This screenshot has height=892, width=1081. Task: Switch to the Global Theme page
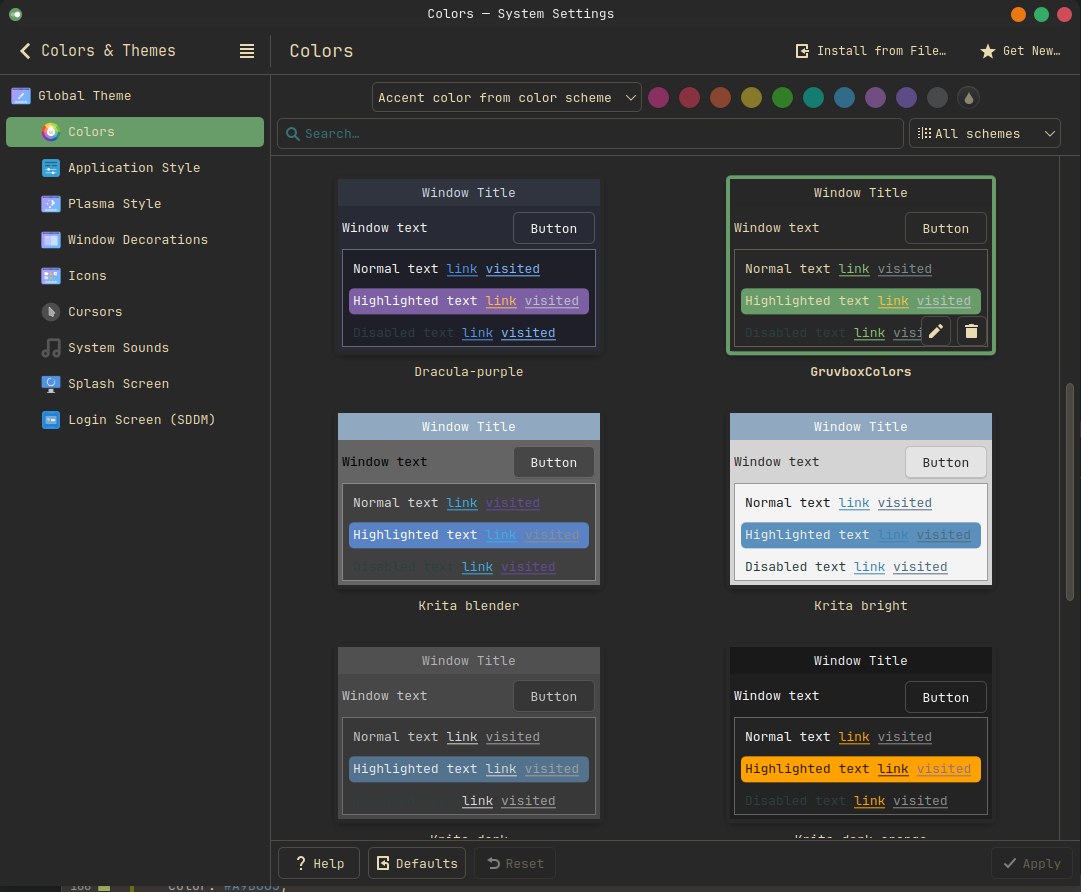pyautogui.click(x=85, y=95)
